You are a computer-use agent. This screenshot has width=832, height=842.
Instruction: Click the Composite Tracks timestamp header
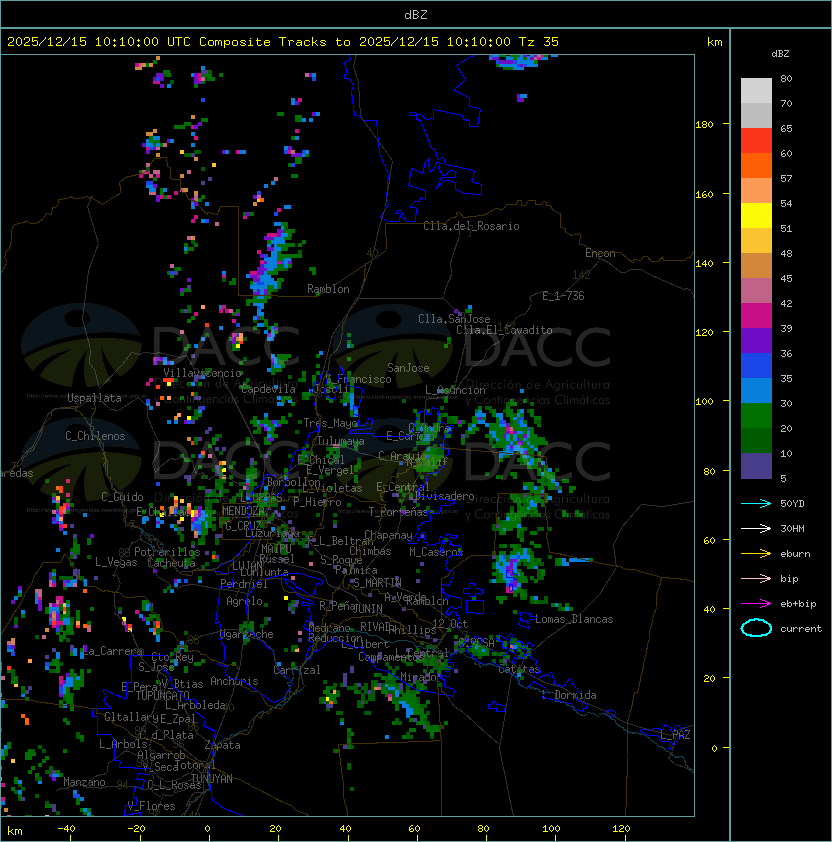tap(283, 42)
